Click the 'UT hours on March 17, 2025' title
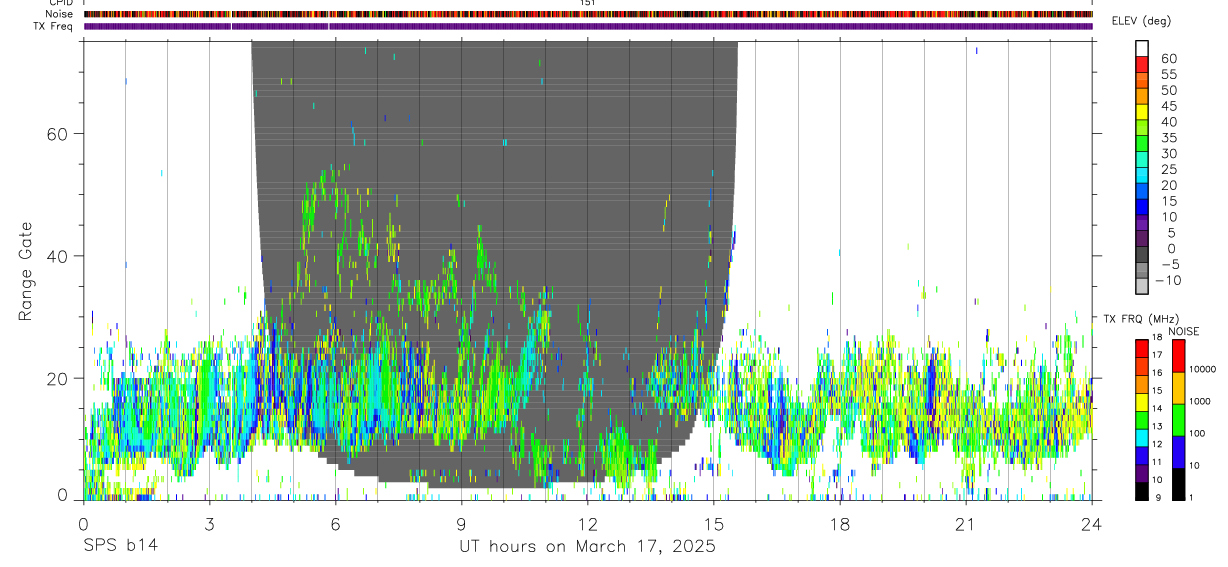Viewport: 1228px width, 567px height. point(588,547)
